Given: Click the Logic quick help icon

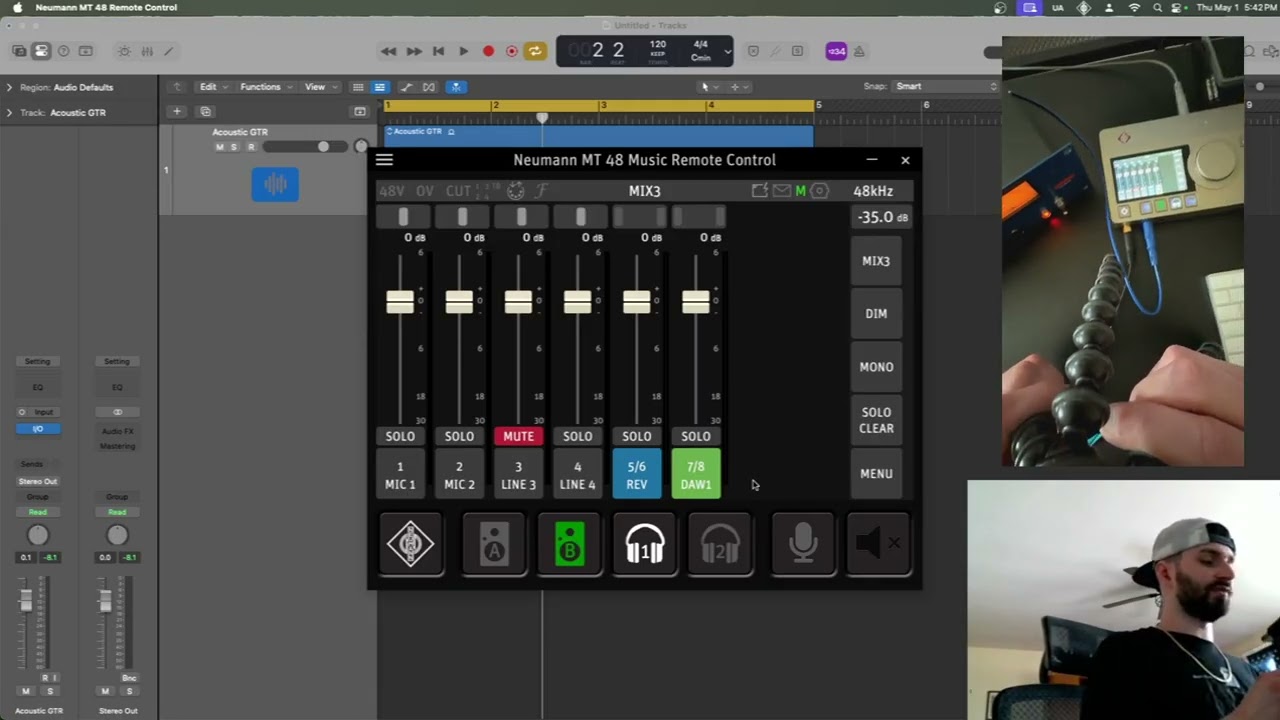Looking at the screenshot, I should [64, 51].
